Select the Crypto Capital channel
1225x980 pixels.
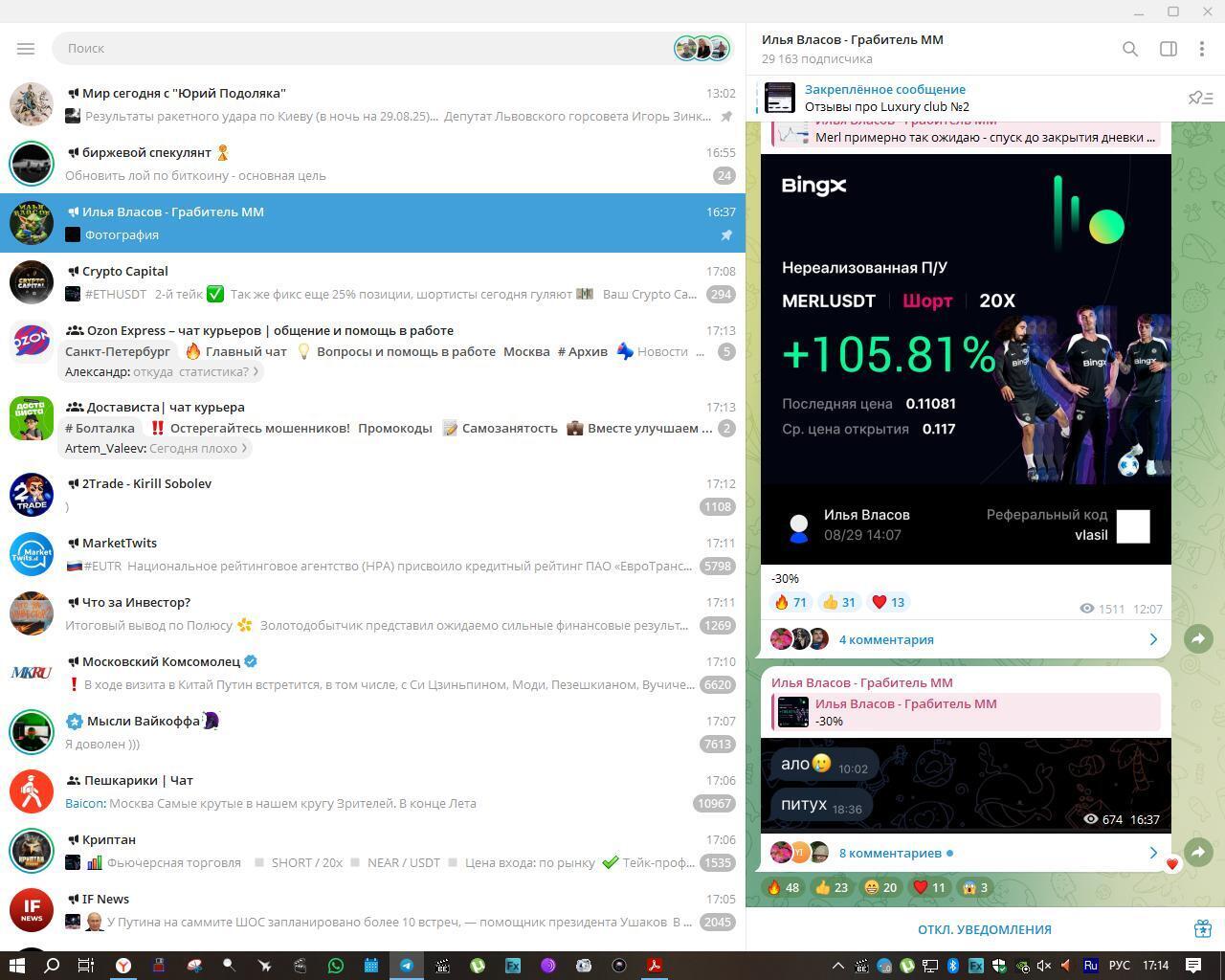(372, 282)
